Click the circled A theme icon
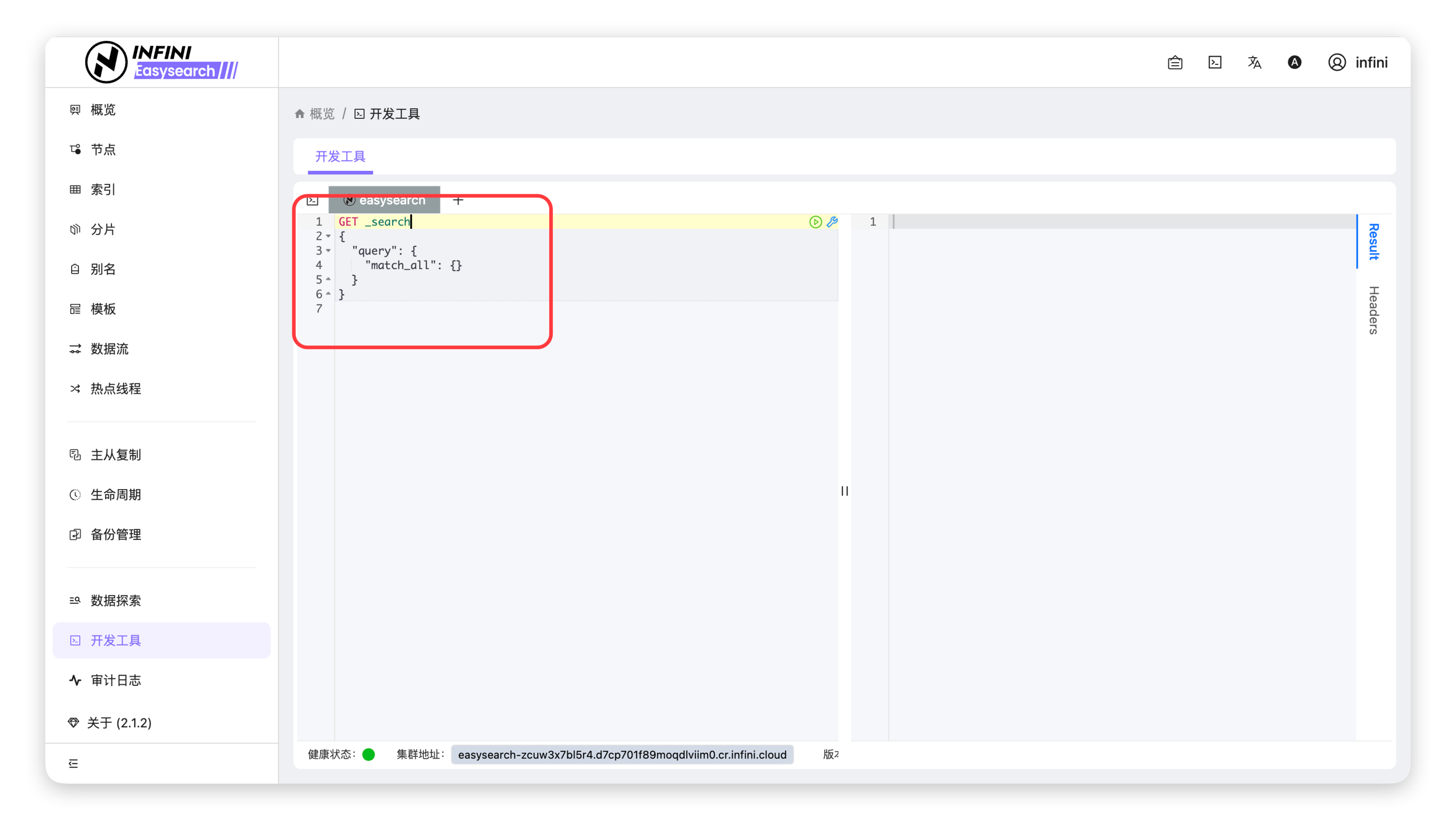The height and width of the screenshot is (838, 1456). (1294, 62)
